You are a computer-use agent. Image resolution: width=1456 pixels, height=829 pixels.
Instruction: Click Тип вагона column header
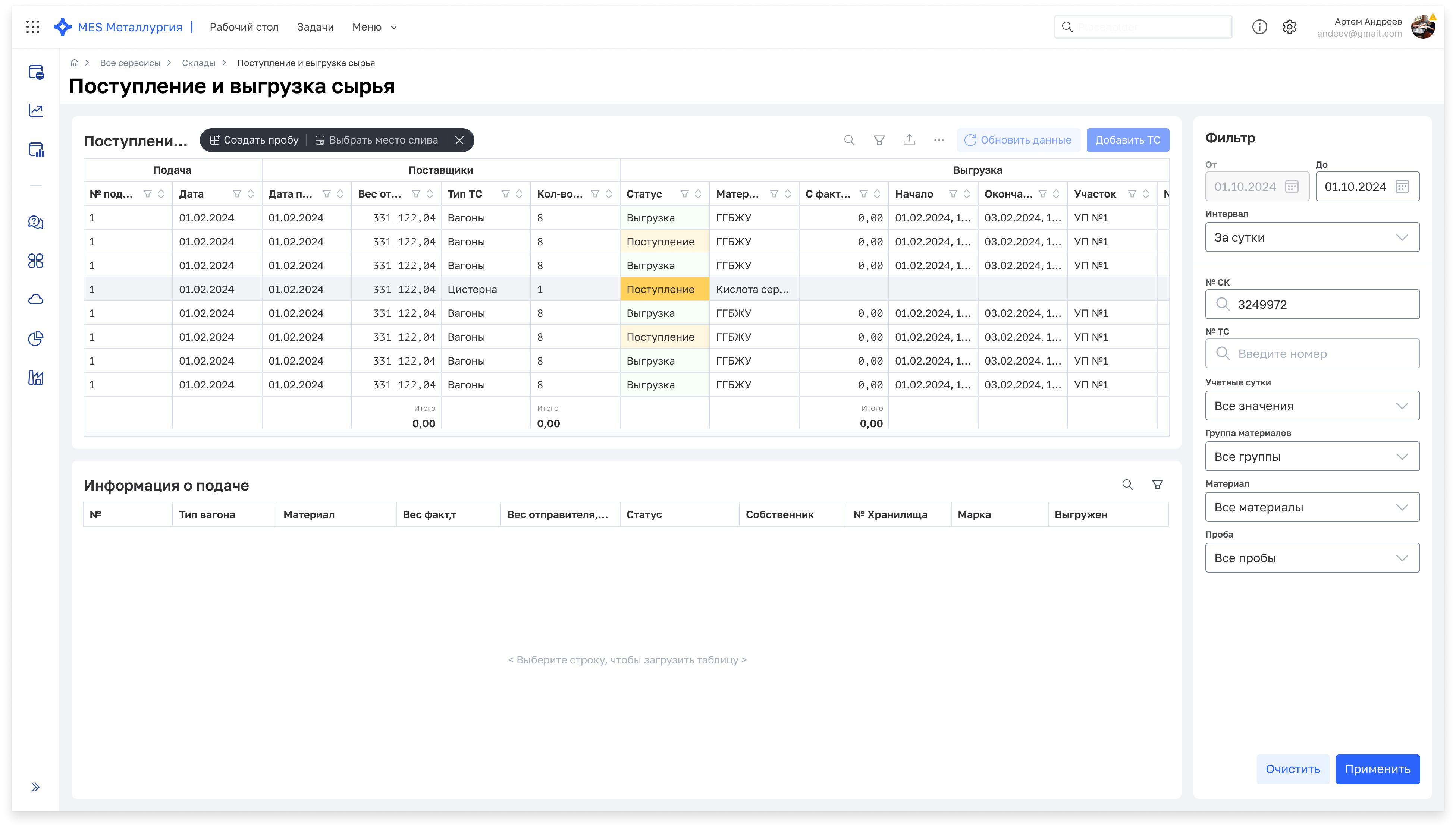tap(225, 514)
